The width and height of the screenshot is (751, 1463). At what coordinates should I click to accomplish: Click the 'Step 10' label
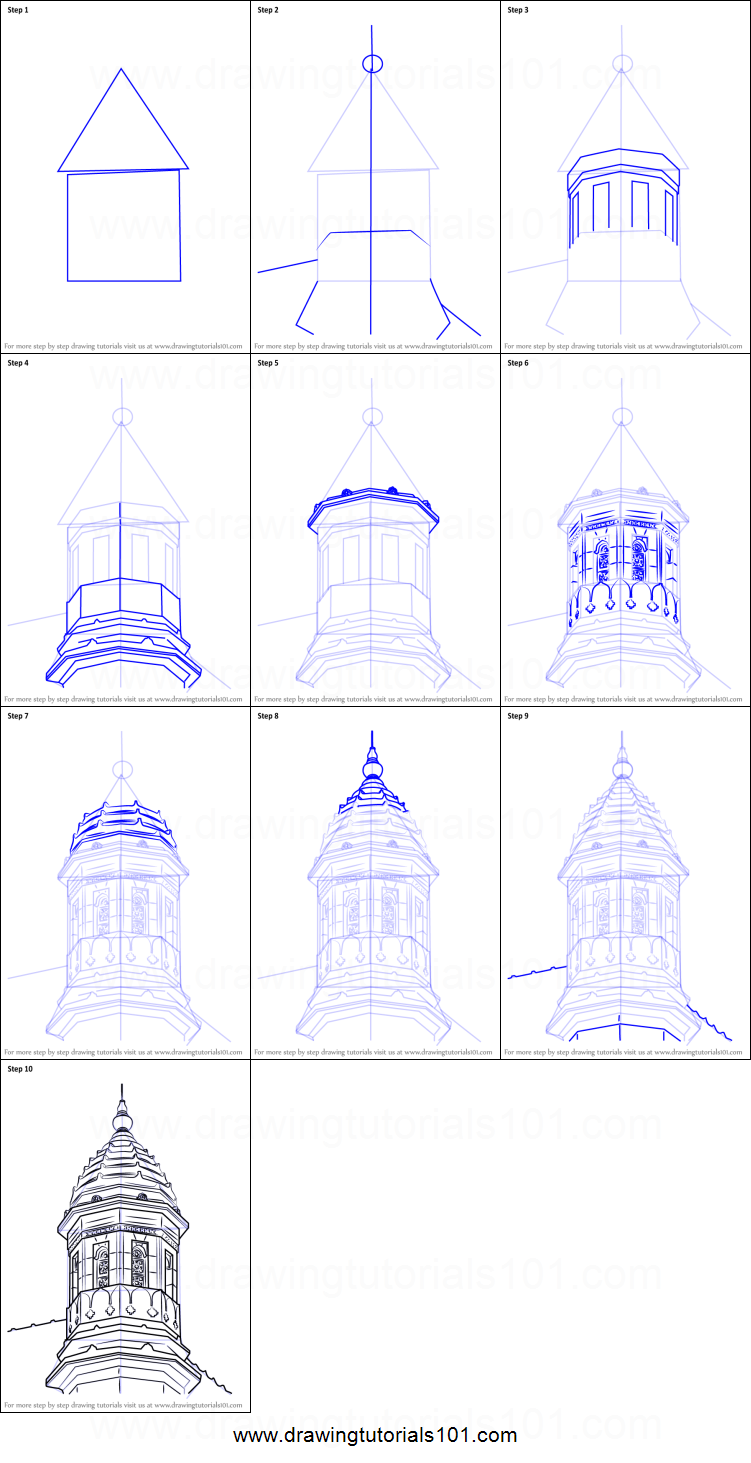(21, 1069)
